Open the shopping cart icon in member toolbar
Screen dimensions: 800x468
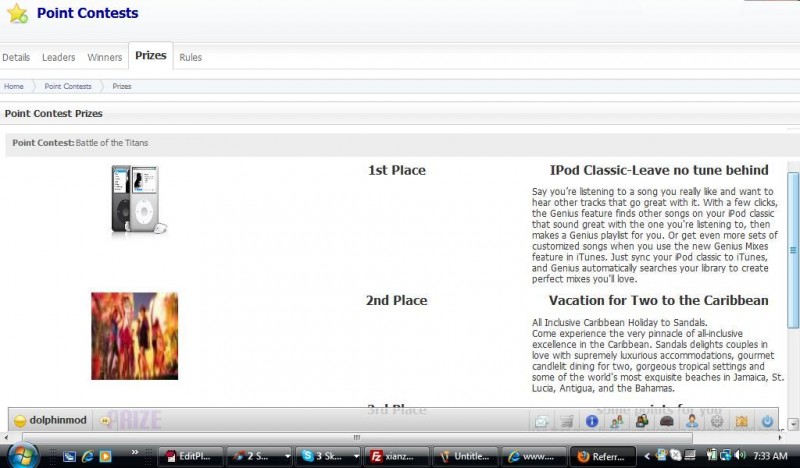566,421
